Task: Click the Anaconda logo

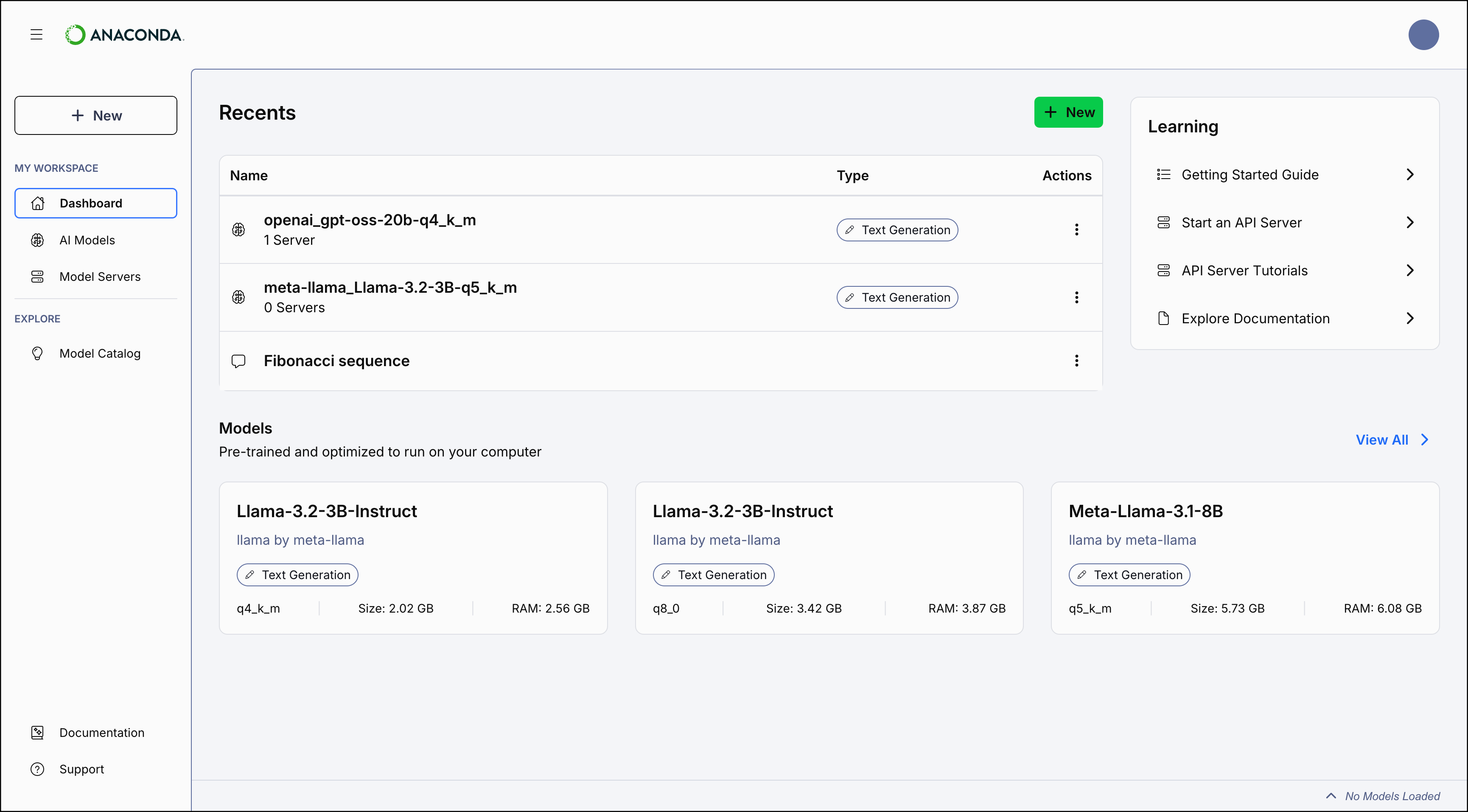Action: [x=124, y=35]
